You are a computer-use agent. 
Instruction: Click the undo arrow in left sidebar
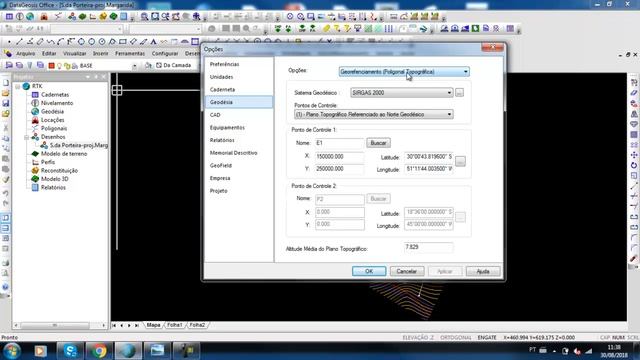click(x=6, y=193)
